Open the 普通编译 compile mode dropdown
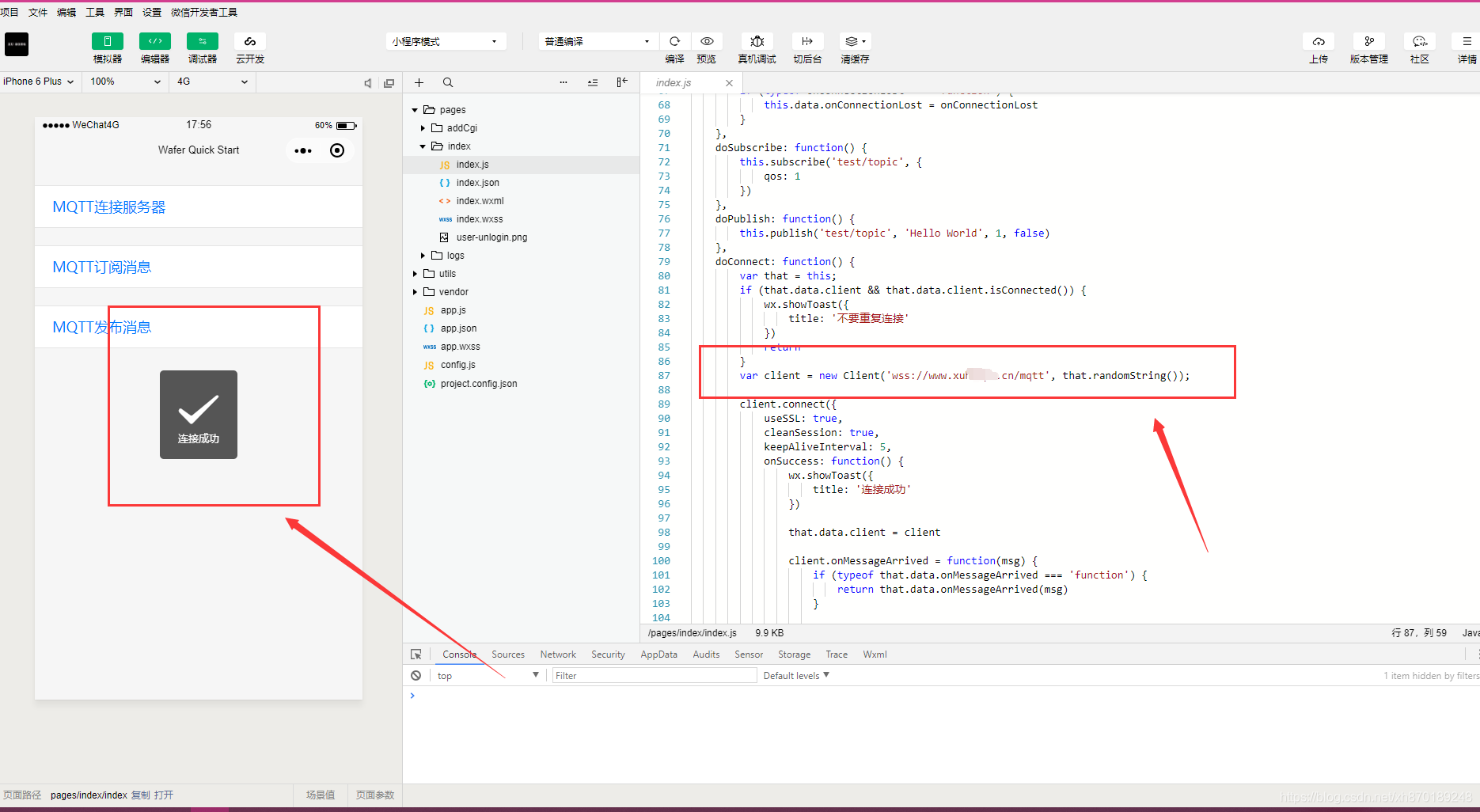Viewport: 1480px width, 812px height. coord(598,41)
